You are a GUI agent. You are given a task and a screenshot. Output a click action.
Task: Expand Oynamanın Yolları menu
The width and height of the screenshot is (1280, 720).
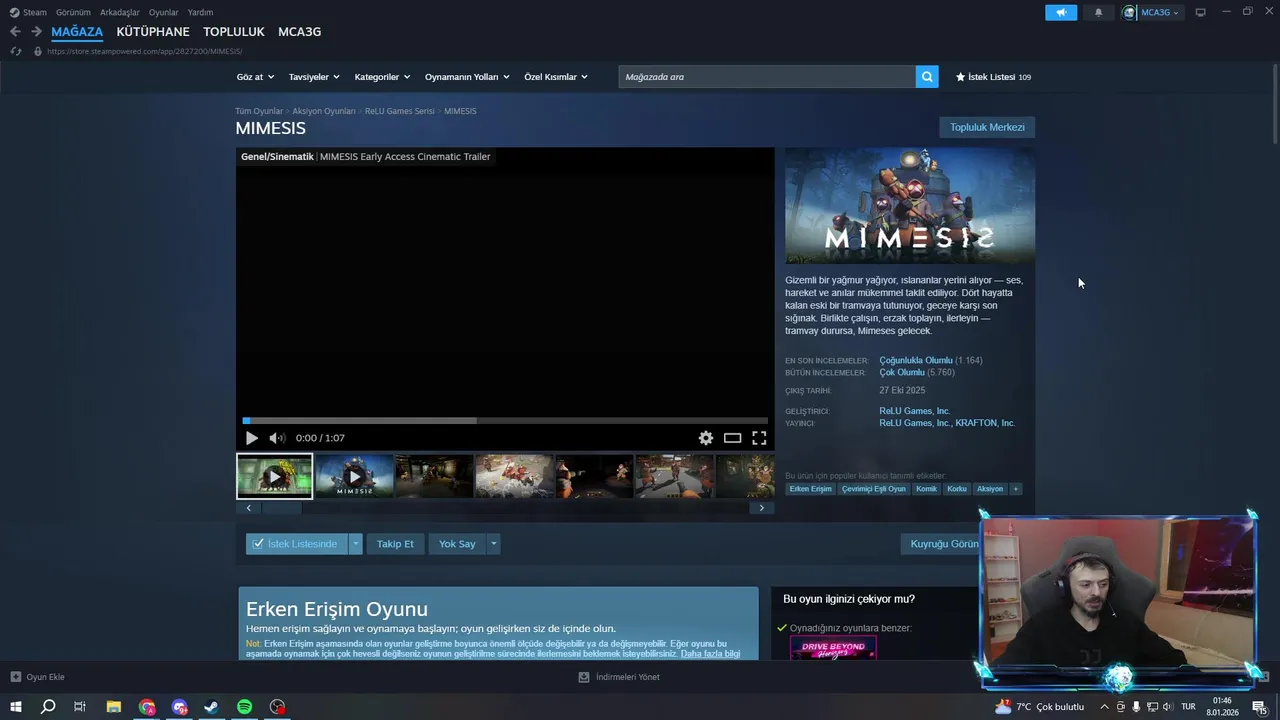pyautogui.click(x=467, y=77)
